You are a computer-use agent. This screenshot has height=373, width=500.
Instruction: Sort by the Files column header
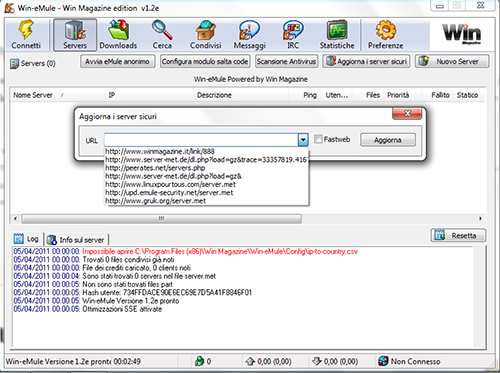click(x=368, y=95)
